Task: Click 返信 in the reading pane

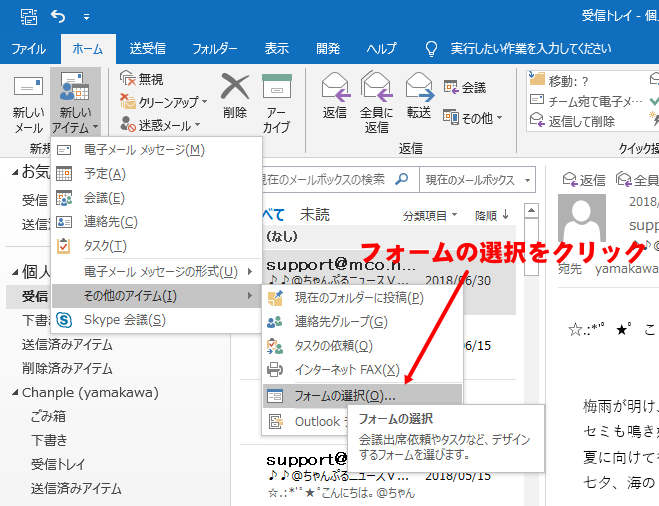Action: [x=584, y=180]
